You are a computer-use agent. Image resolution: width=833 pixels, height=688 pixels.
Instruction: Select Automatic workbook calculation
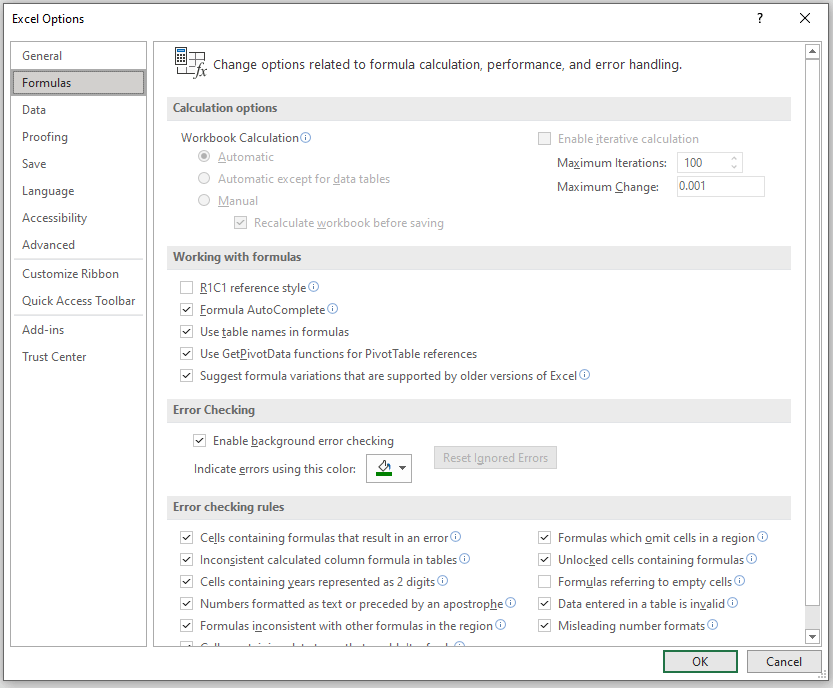tap(204, 157)
